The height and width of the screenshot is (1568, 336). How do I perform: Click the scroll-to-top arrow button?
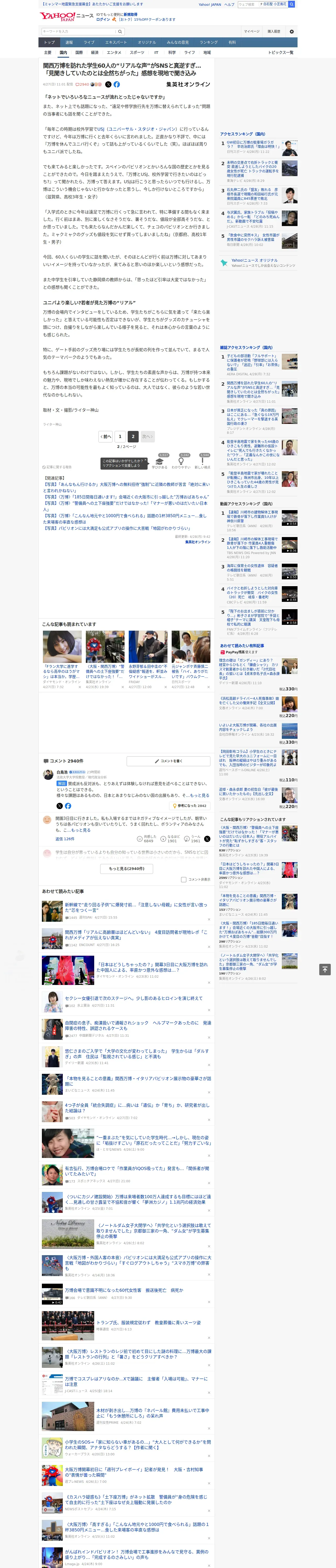coord(325,969)
